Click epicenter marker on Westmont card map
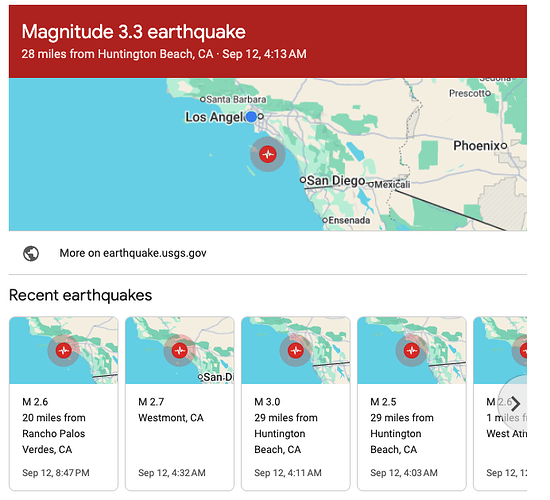 pyautogui.click(x=180, y=350)
